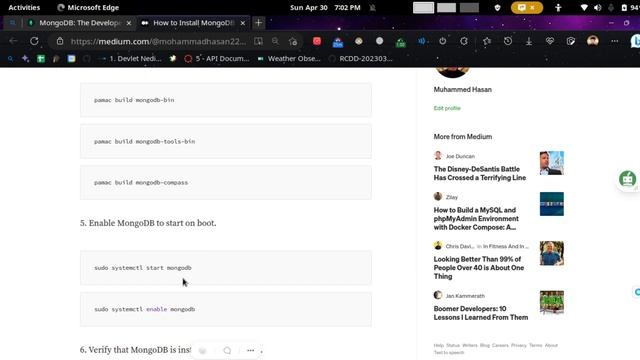Open the RCDD-202303 bookmark

(x=361, y=59)
